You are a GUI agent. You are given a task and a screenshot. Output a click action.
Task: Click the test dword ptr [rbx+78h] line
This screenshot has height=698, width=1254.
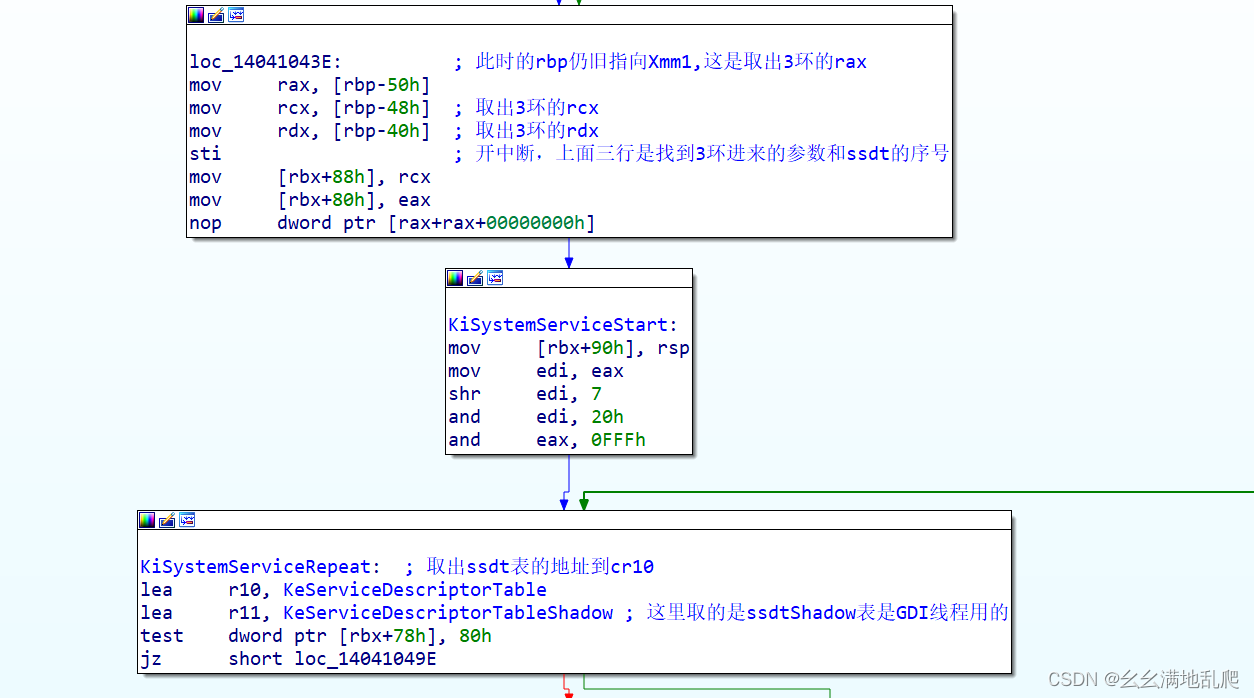(x=316, y=636)
